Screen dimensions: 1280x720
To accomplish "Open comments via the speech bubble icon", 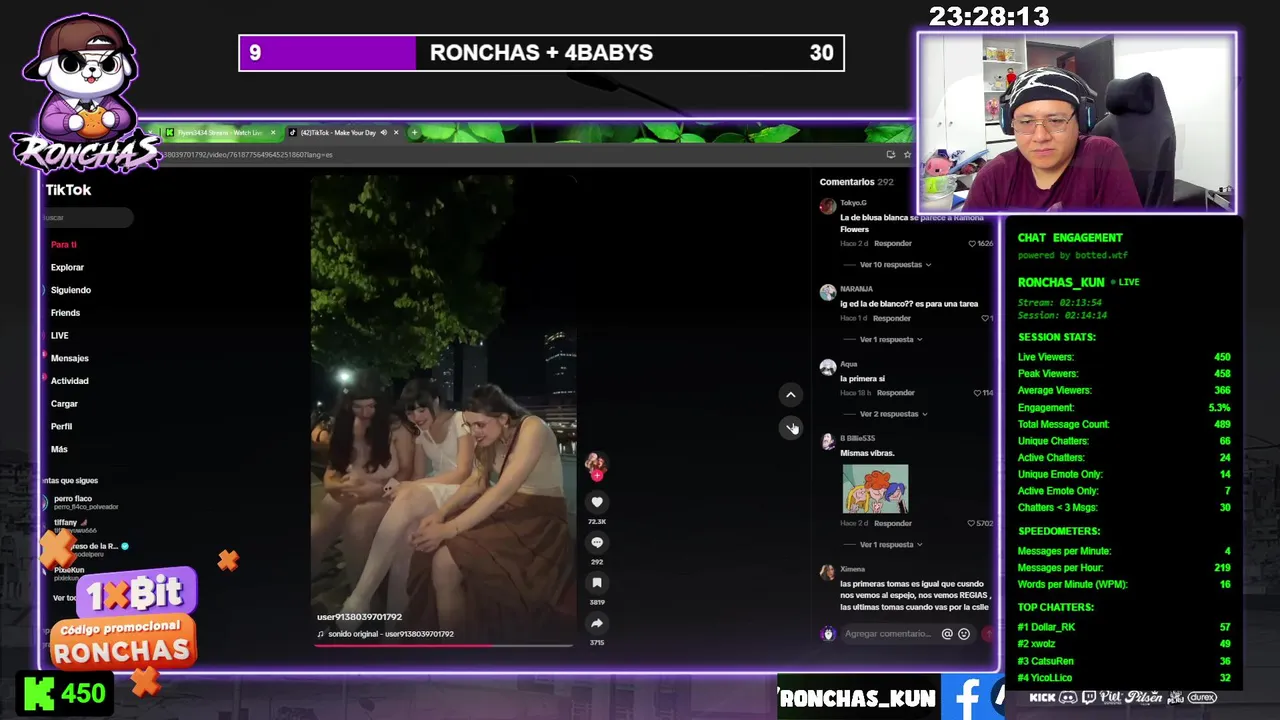I will pos(597,542).
